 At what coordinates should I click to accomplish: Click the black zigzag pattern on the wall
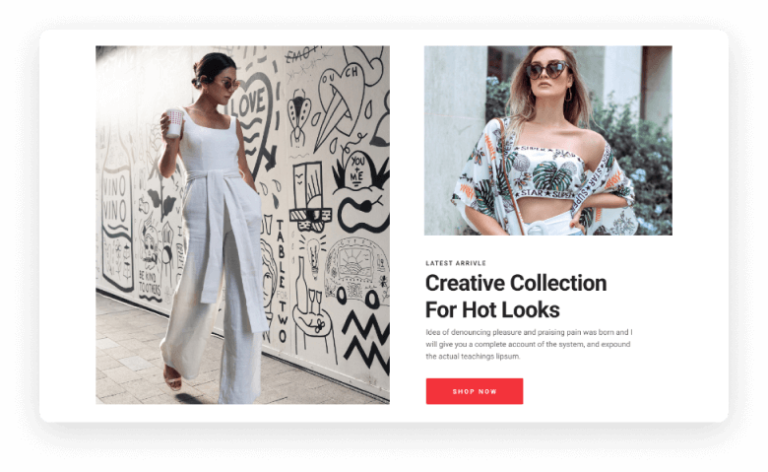(x=365, y=340)
